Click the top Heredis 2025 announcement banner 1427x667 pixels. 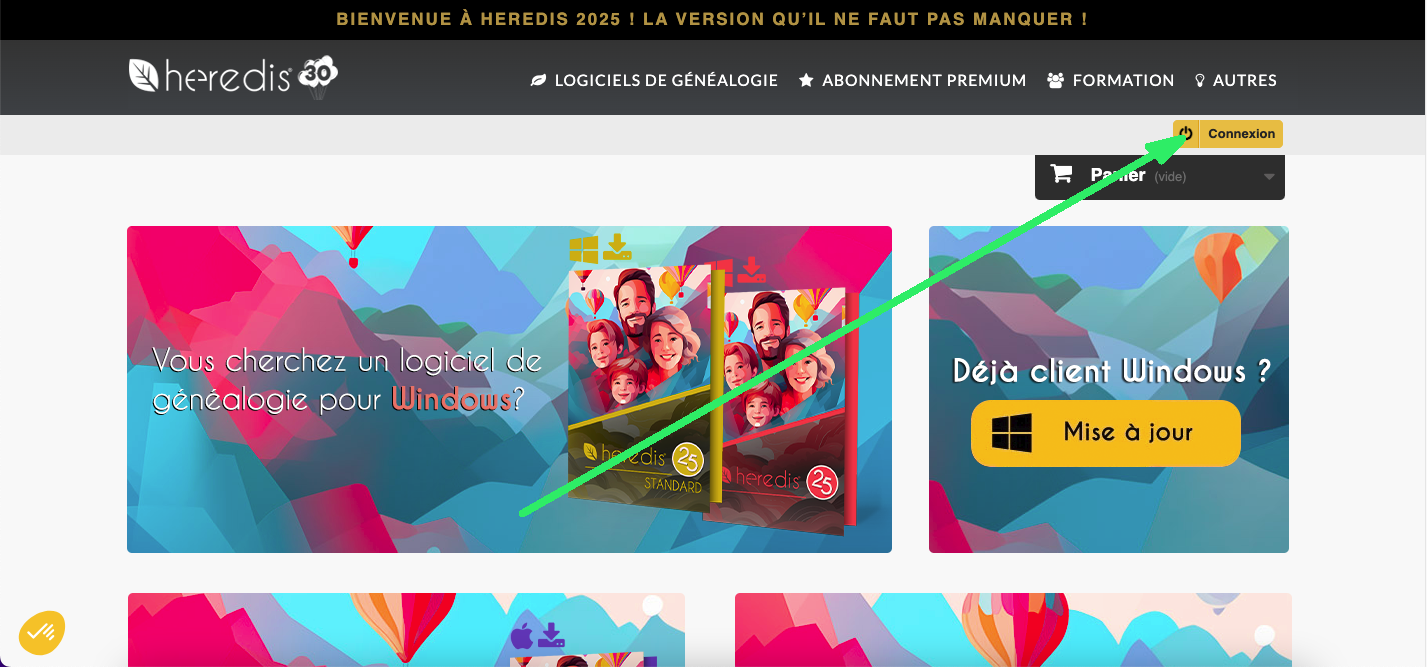[x=712, y=19]
